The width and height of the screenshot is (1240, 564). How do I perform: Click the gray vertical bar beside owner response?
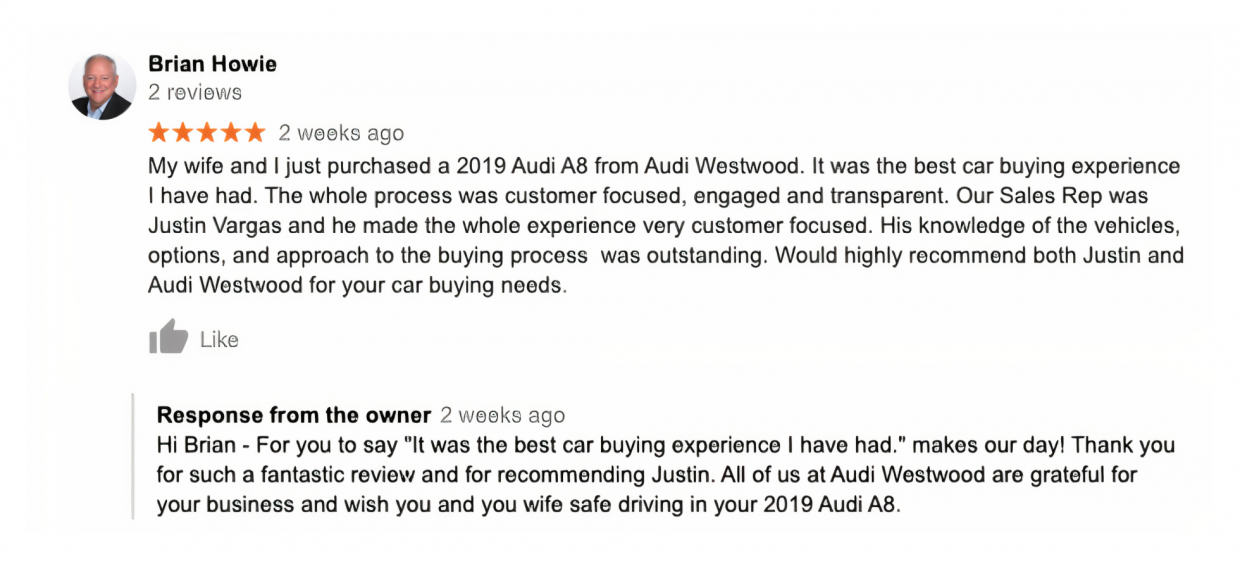point(133,457)
